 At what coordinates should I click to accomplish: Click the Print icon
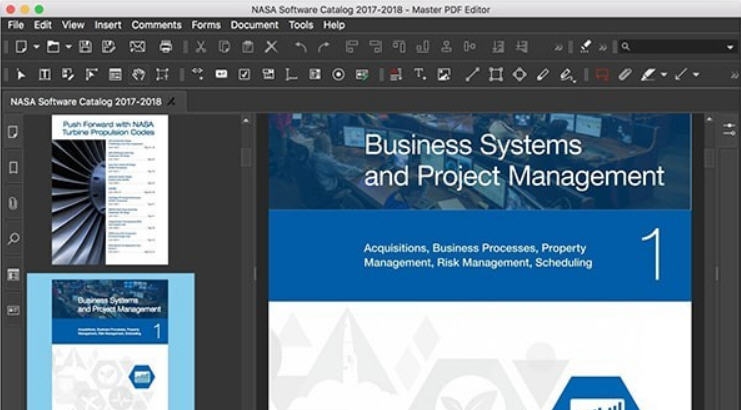coord(165,46)
